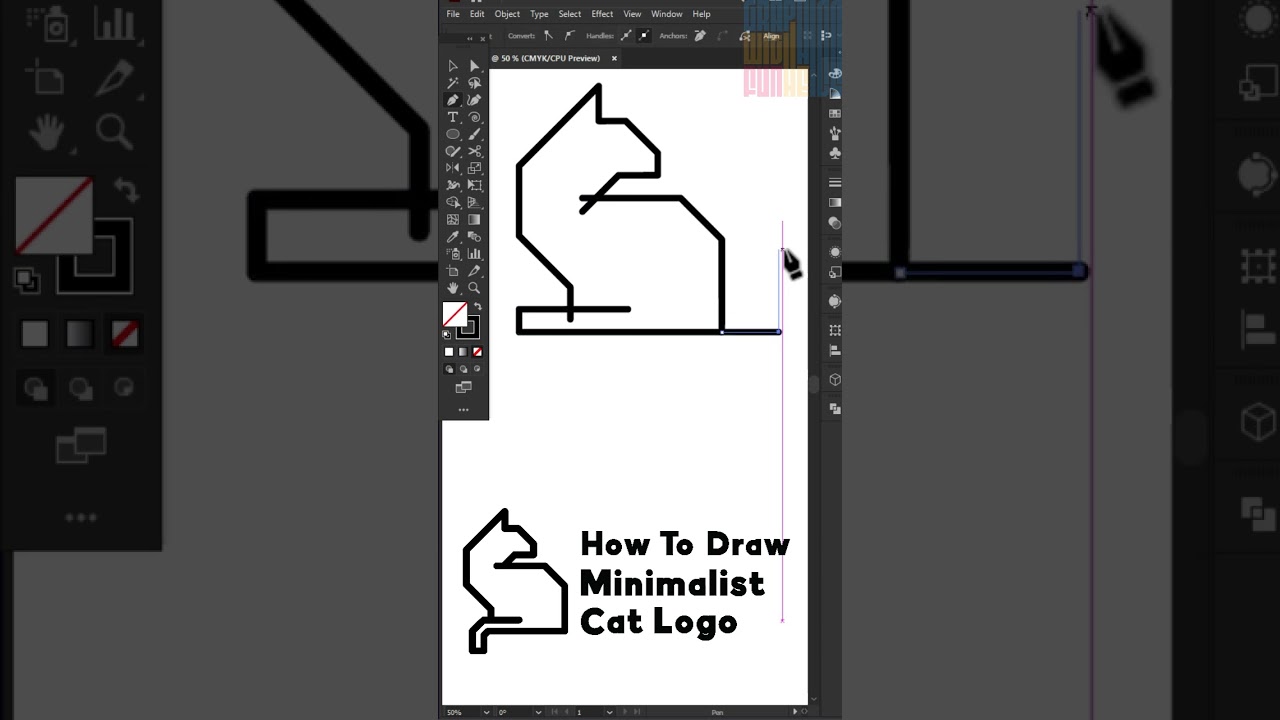The height and width of the screenshot is (720, 1280).
Task: Open the Window menu
Action: 667,14
